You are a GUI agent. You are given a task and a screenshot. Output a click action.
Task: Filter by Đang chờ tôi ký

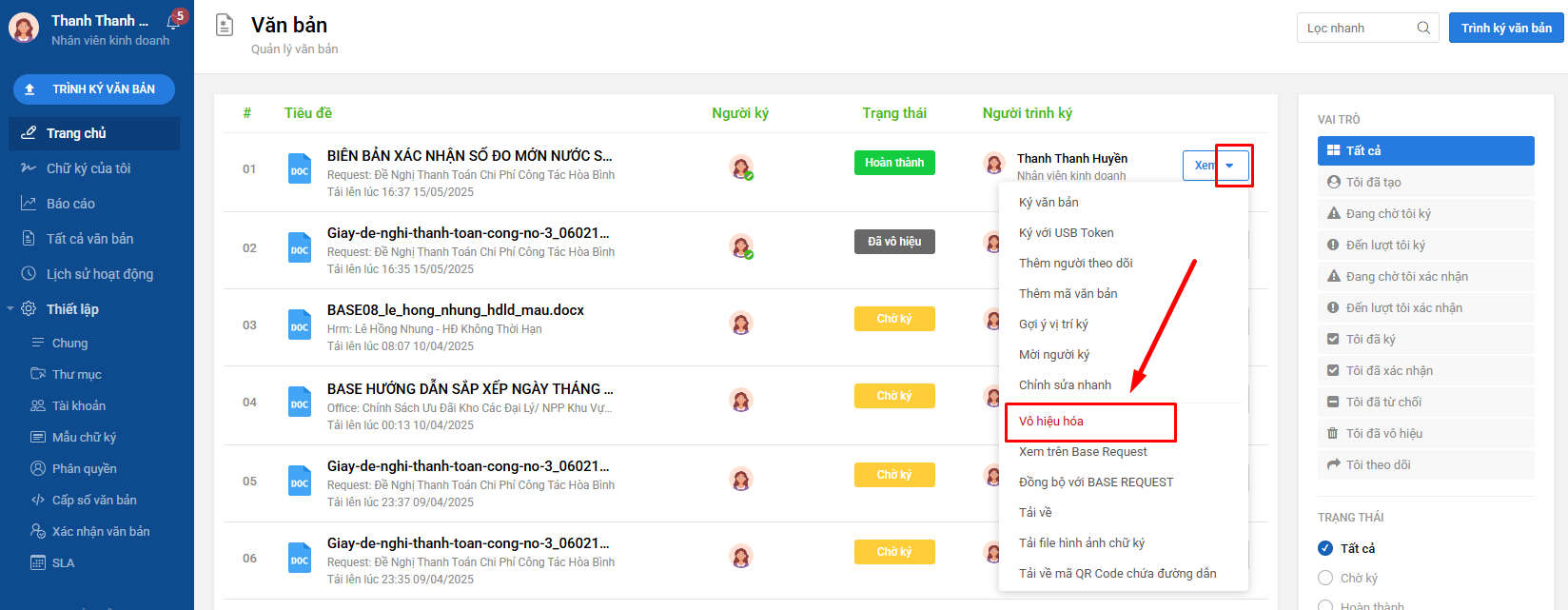(x=1425, y=213)
